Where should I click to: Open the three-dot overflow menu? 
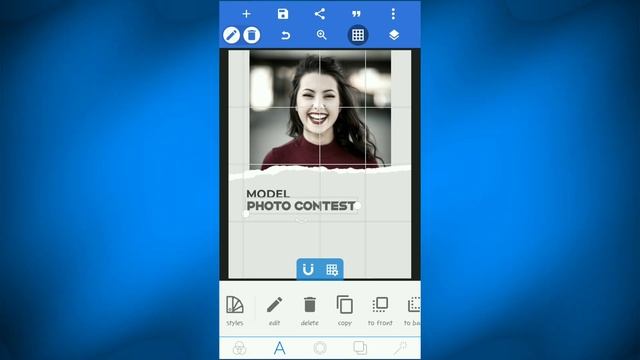[393, 14]
